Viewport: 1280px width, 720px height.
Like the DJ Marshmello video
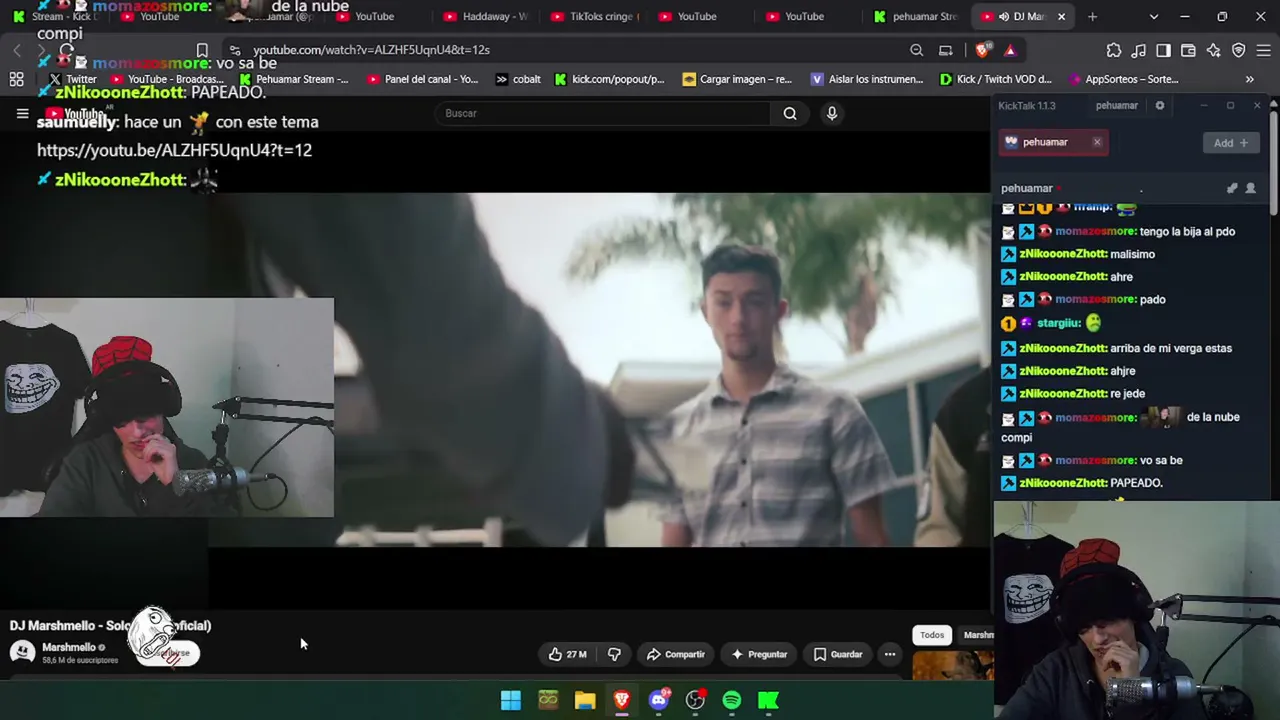pos(567,654)
